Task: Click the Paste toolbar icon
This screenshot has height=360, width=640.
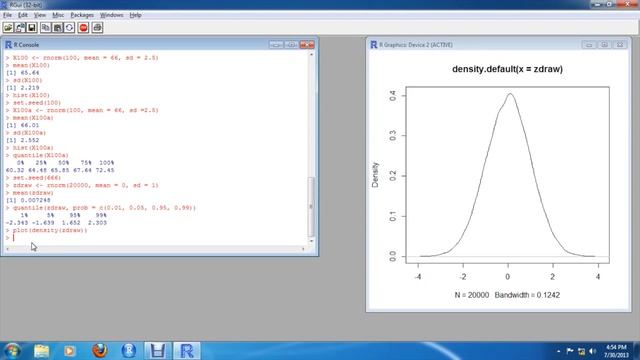Action: (58, 28)
